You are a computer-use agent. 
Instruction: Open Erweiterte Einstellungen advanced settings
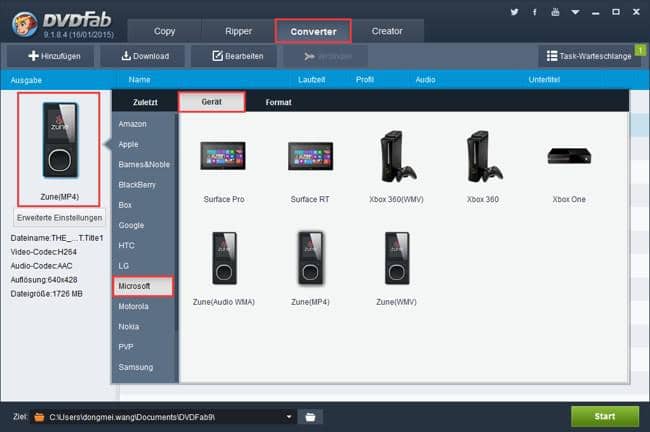click(59, 218)
